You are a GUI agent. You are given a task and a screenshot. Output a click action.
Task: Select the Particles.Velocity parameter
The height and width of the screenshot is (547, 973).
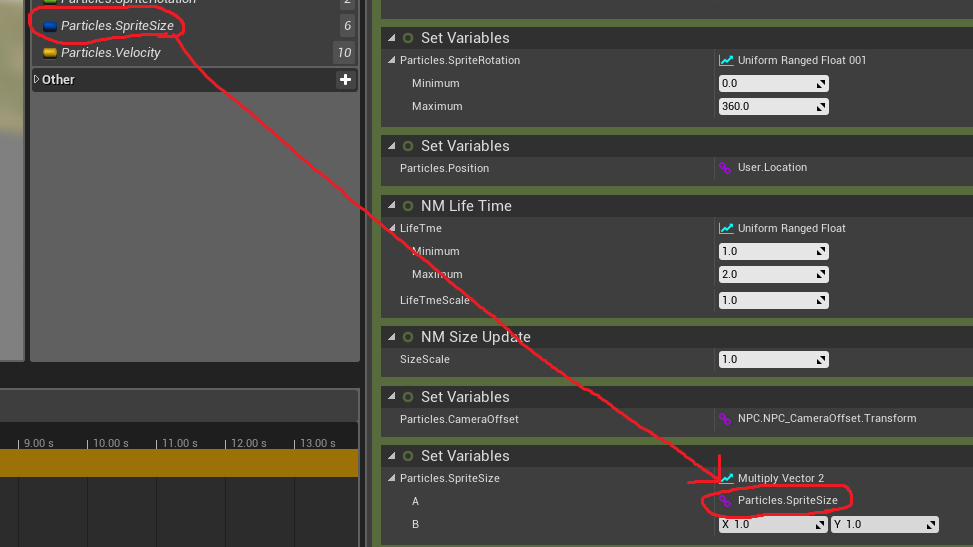coord(110,53)
